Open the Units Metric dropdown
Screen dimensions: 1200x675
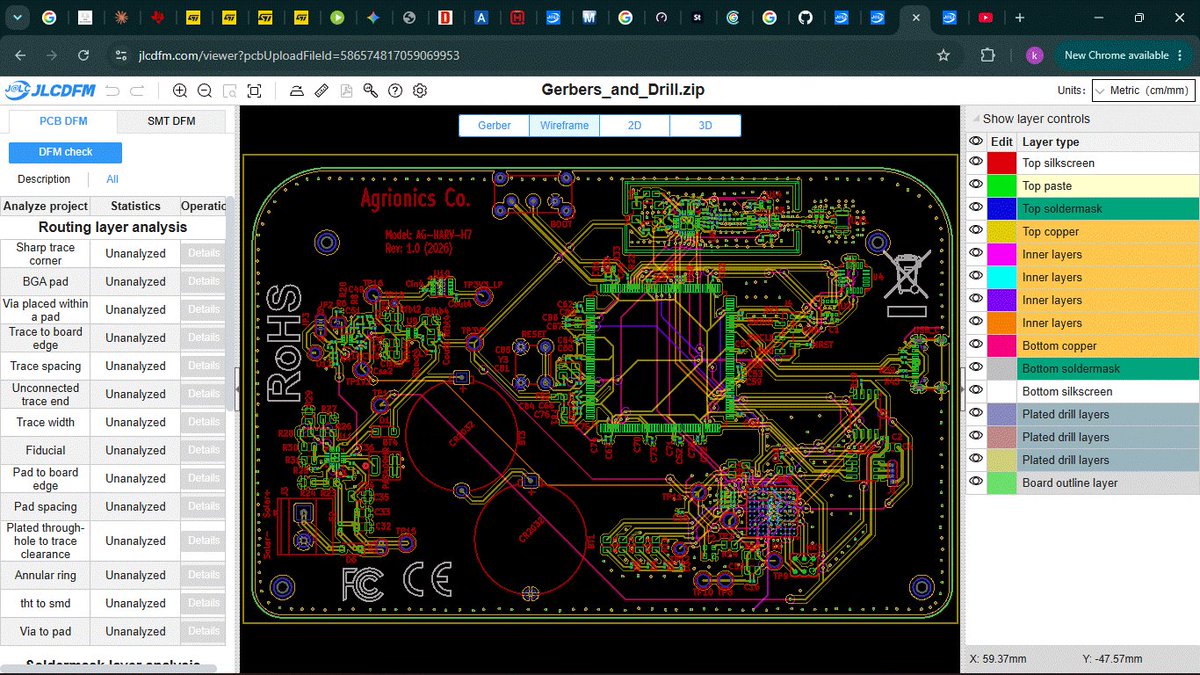[x=1143, y=90]
